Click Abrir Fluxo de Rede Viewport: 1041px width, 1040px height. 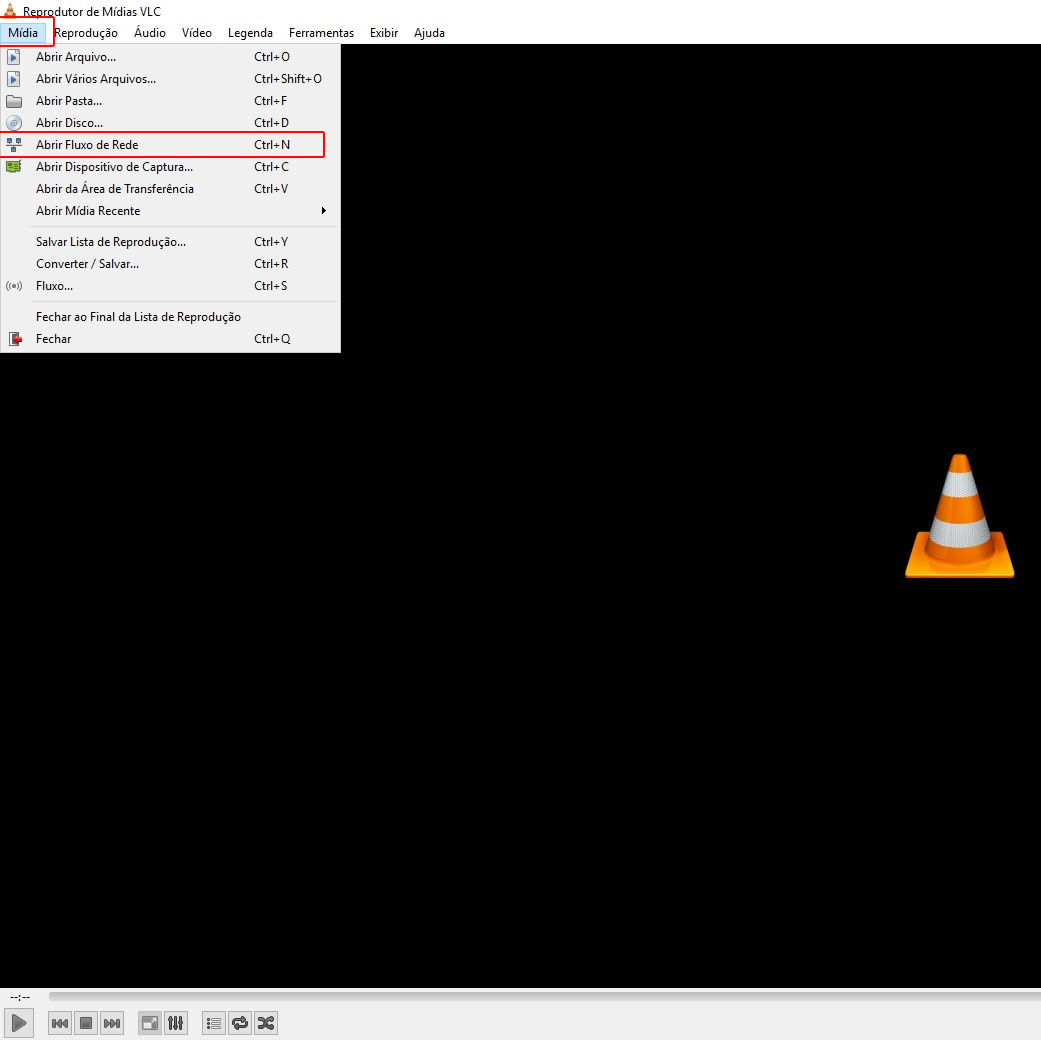point(171,145)
